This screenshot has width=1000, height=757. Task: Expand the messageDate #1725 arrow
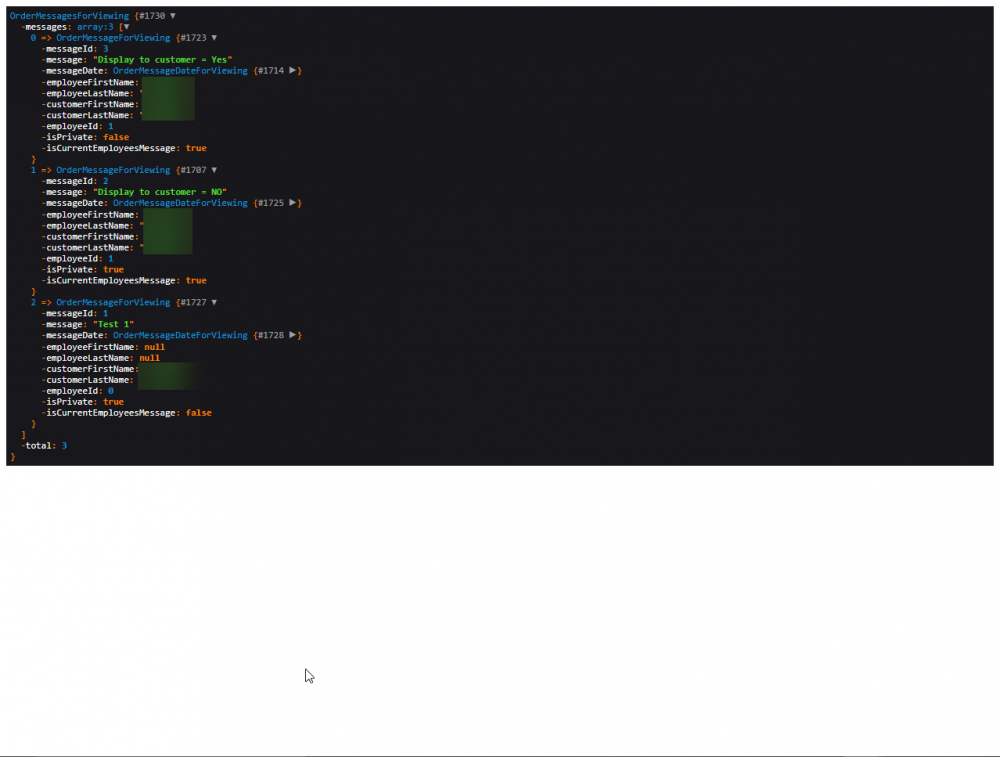(293, 203)
